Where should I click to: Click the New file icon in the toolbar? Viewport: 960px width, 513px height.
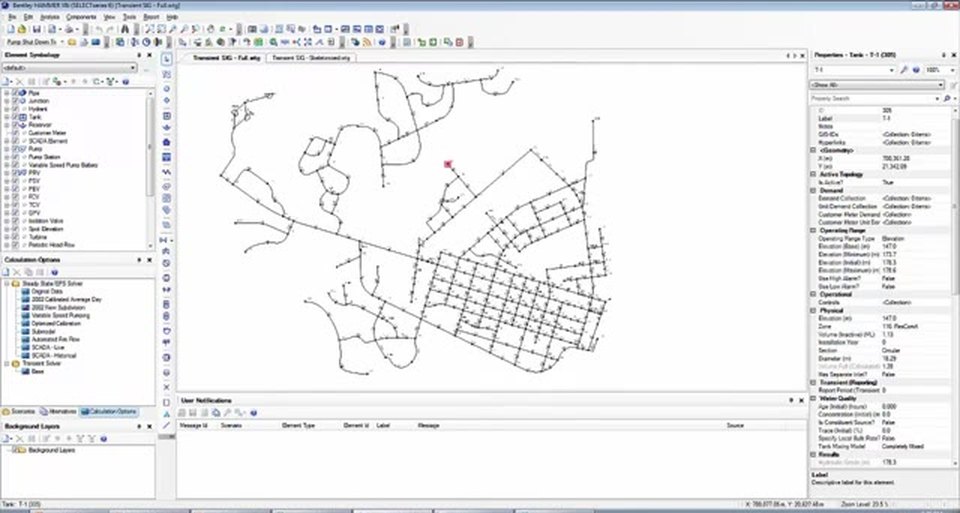(x=12, y=29)
